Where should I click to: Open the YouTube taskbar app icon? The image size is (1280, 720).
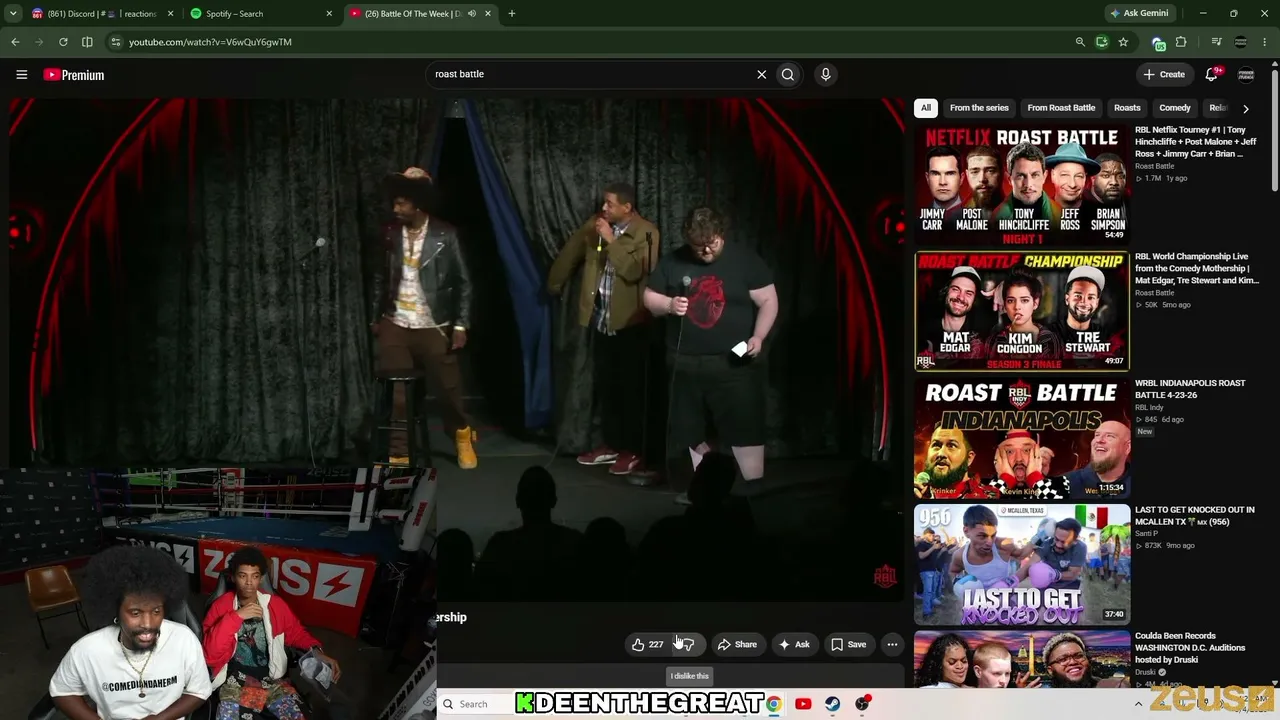803,704
